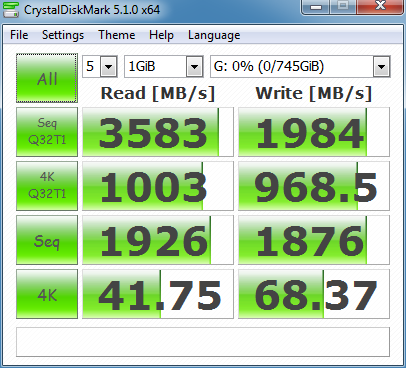Run all benchmarks with the All button
Image resolution: width=406 pixels, height=368 pixels.
(x=47, y=78)
